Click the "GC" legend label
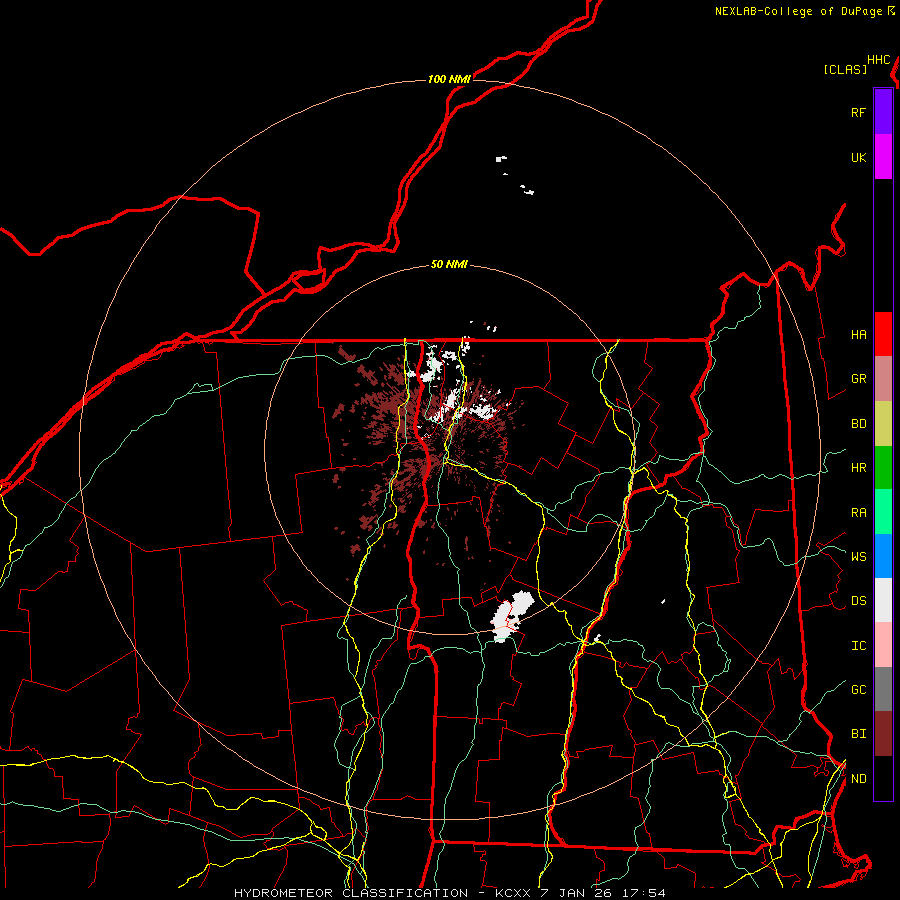The image size is (900, 900). tap(858, 689)
